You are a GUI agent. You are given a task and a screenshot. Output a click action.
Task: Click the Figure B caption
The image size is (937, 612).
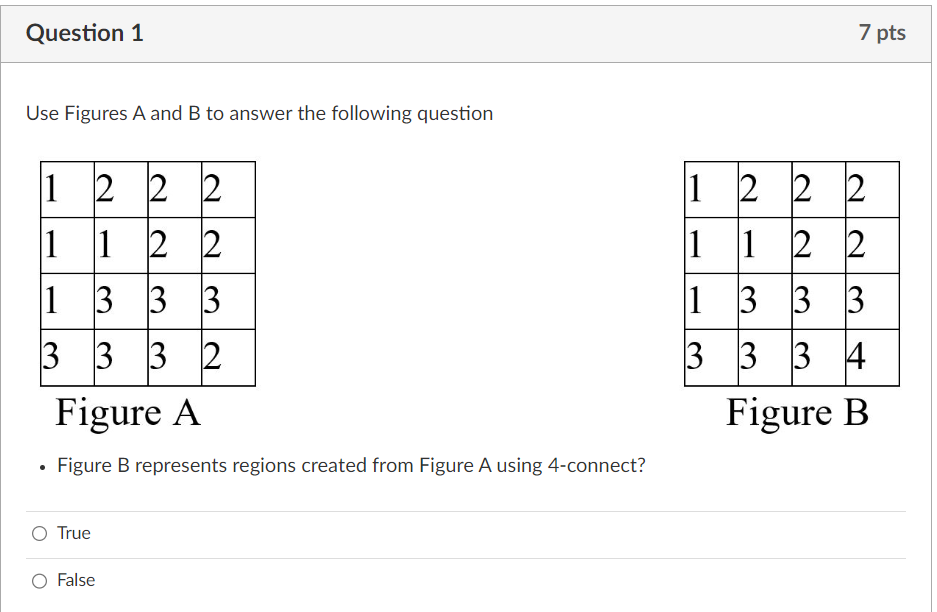point(797,412)
